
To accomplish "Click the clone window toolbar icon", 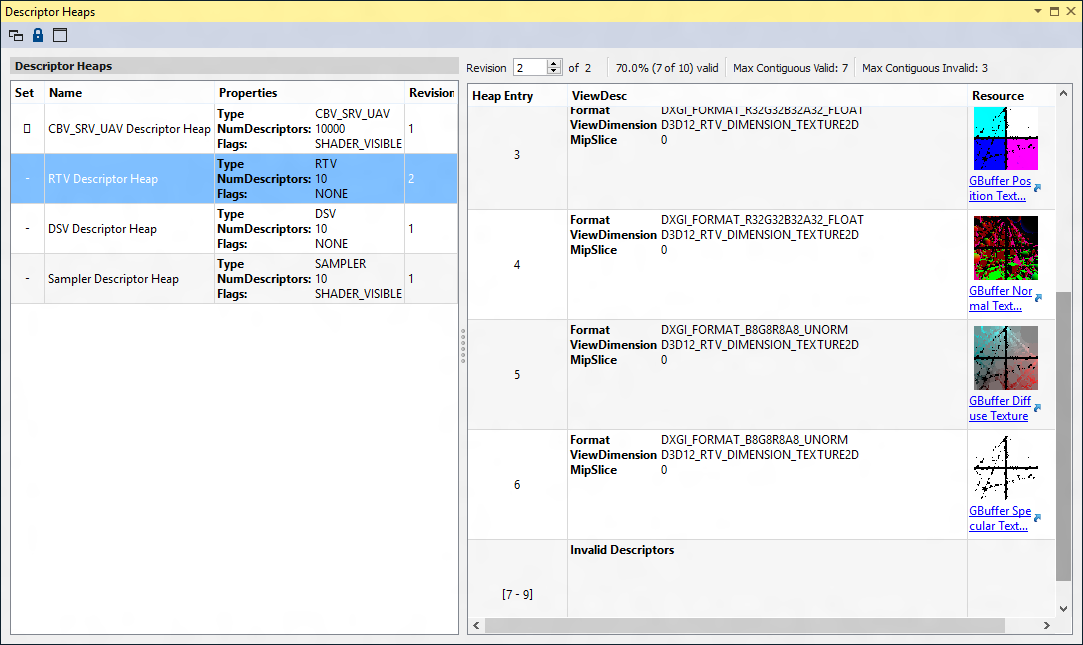I will click(16, 35).
